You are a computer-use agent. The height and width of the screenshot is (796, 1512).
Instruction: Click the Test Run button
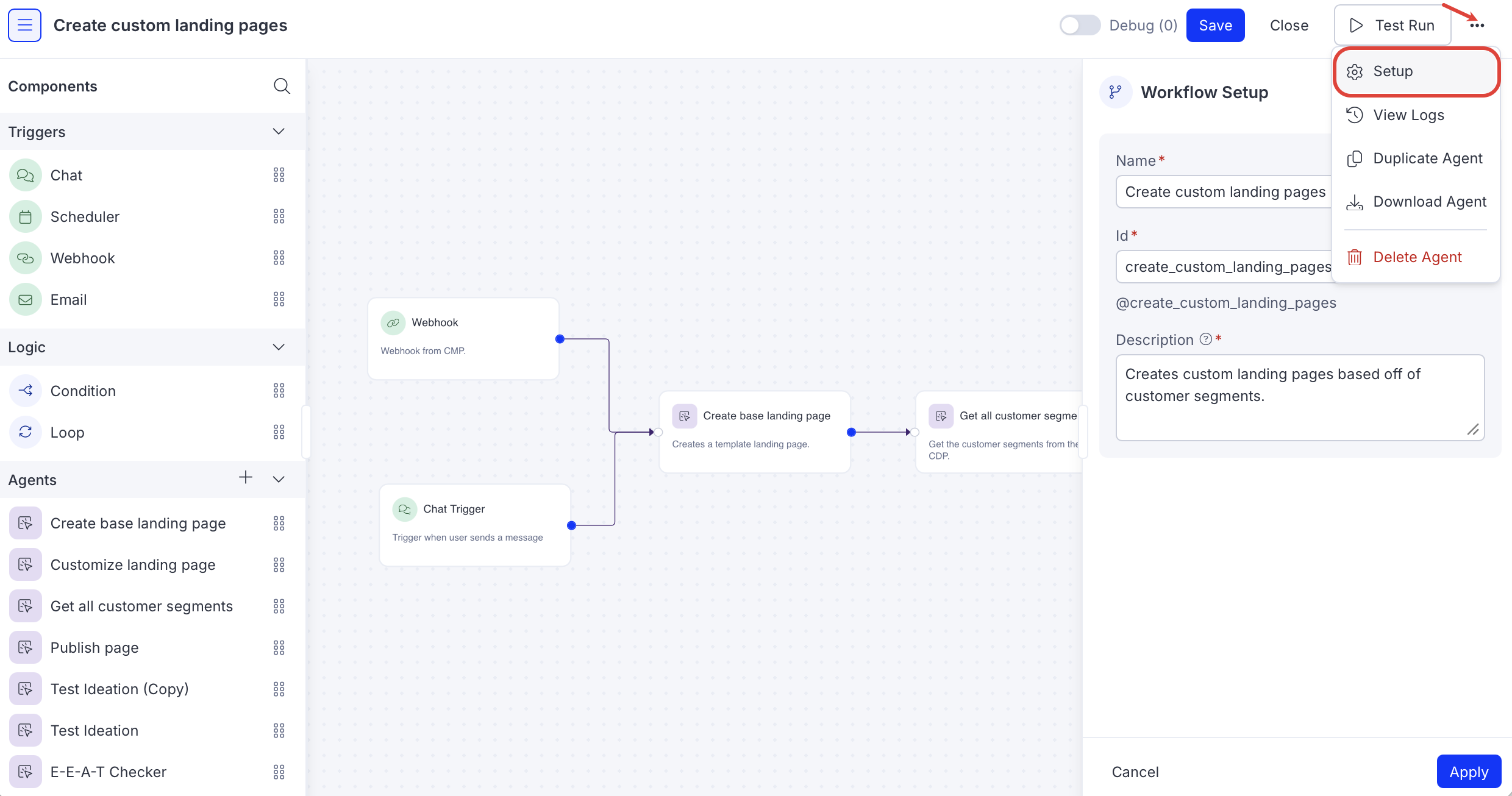click(x=1393, y=25)
